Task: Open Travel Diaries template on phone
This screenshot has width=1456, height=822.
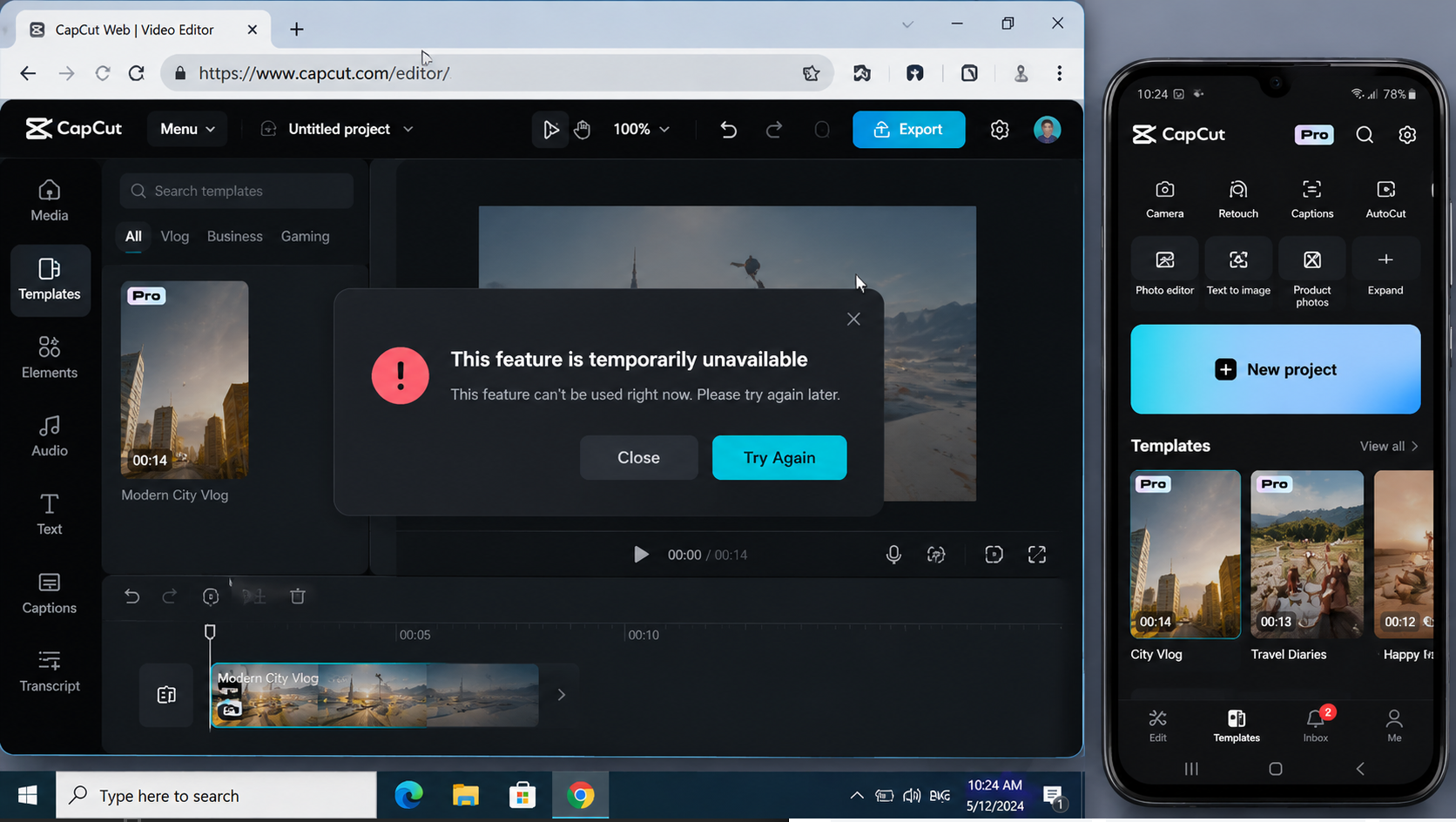Action: (x=1307, y=555)
